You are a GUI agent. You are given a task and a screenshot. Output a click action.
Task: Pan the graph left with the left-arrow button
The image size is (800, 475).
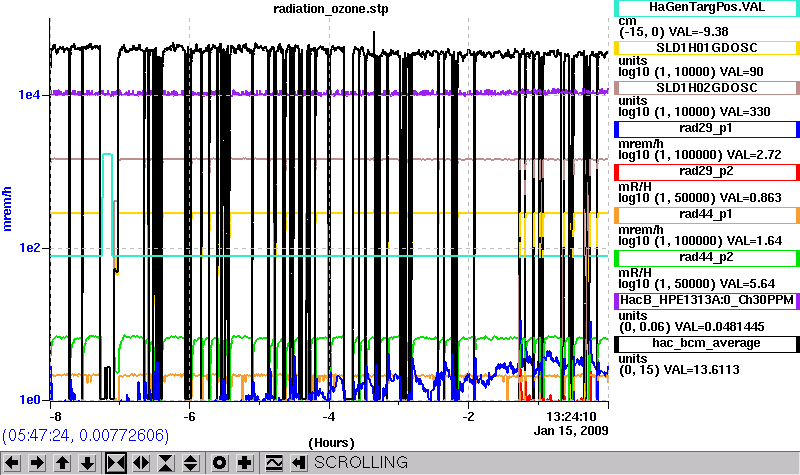tap(12, 463)
